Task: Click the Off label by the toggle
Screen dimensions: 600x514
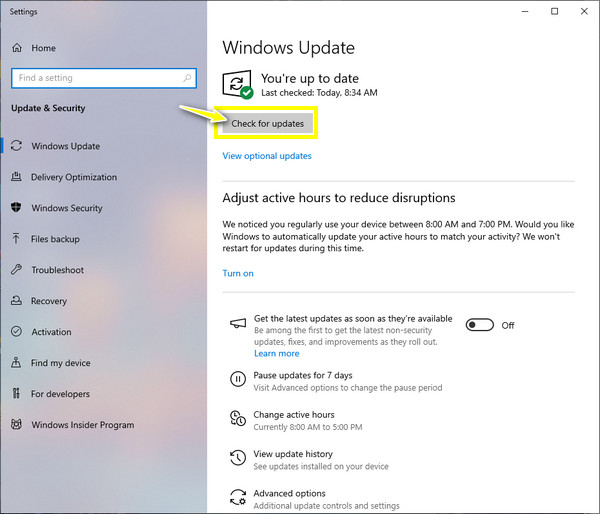Action: tap(508, 325)
